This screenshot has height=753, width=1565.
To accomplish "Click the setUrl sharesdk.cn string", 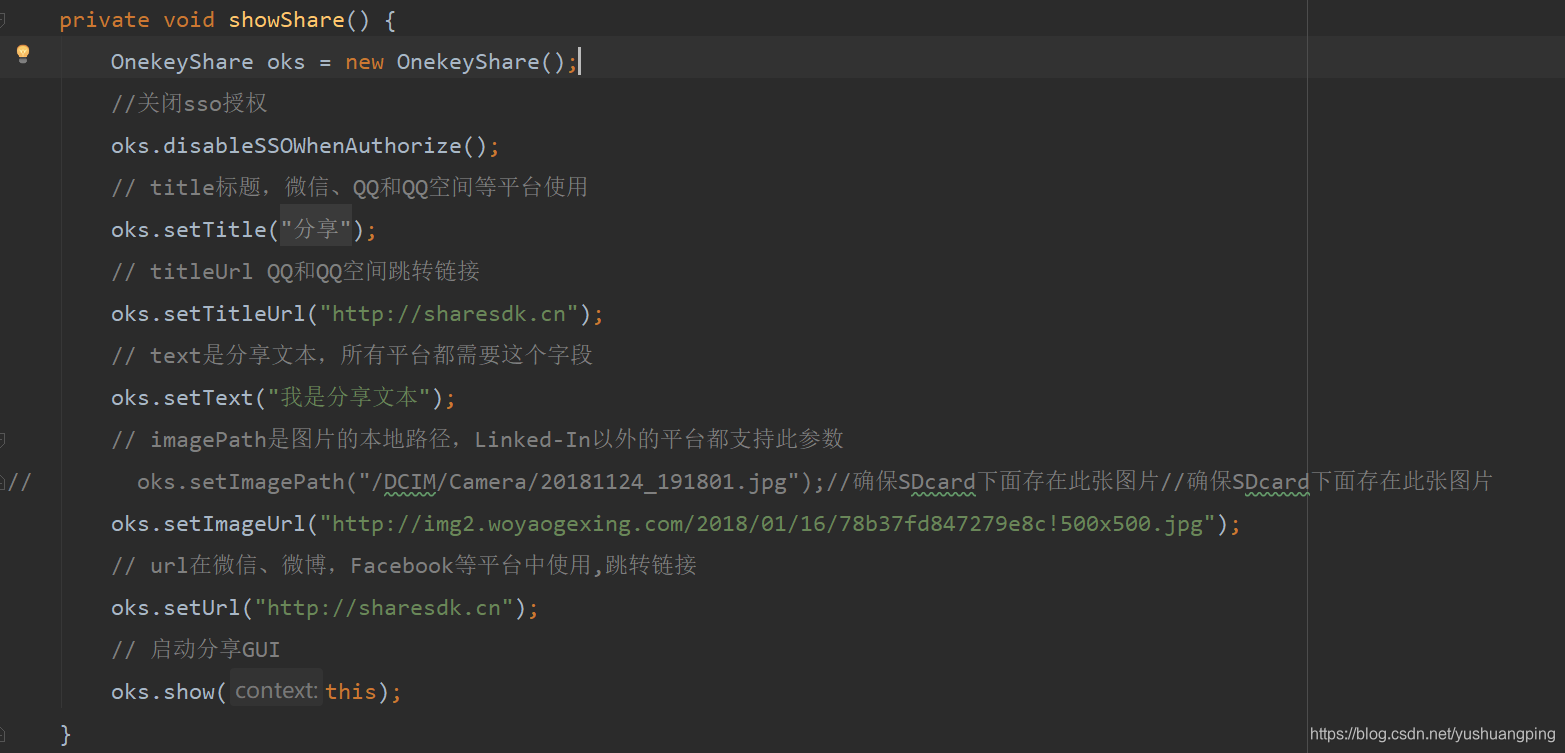I will click(x=384, y=608).
